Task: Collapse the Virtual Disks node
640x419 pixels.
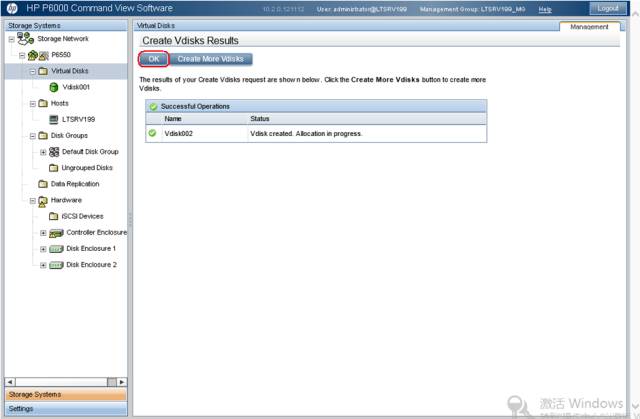Action: pos(33,72)
